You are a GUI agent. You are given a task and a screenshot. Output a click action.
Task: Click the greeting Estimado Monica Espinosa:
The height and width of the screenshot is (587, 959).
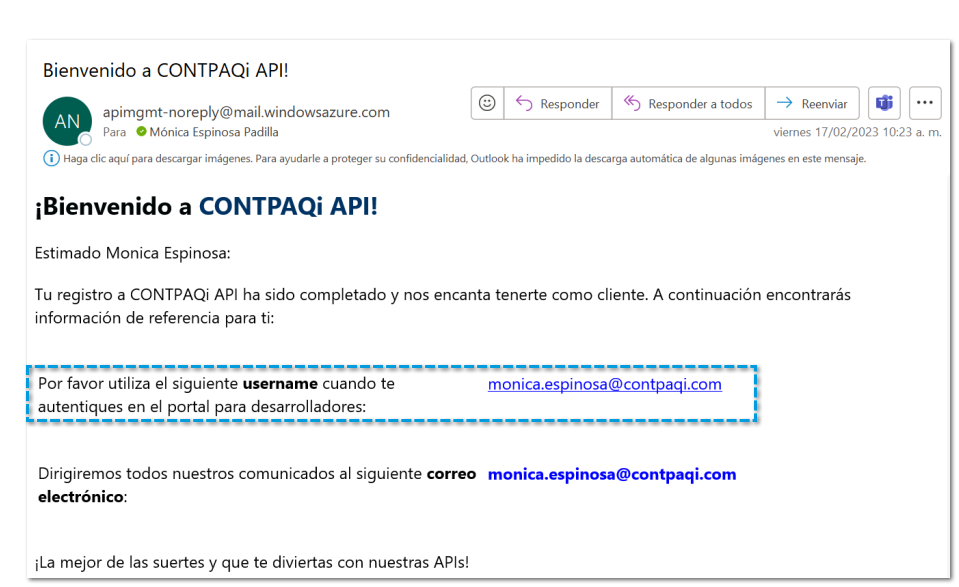point(132,253)
